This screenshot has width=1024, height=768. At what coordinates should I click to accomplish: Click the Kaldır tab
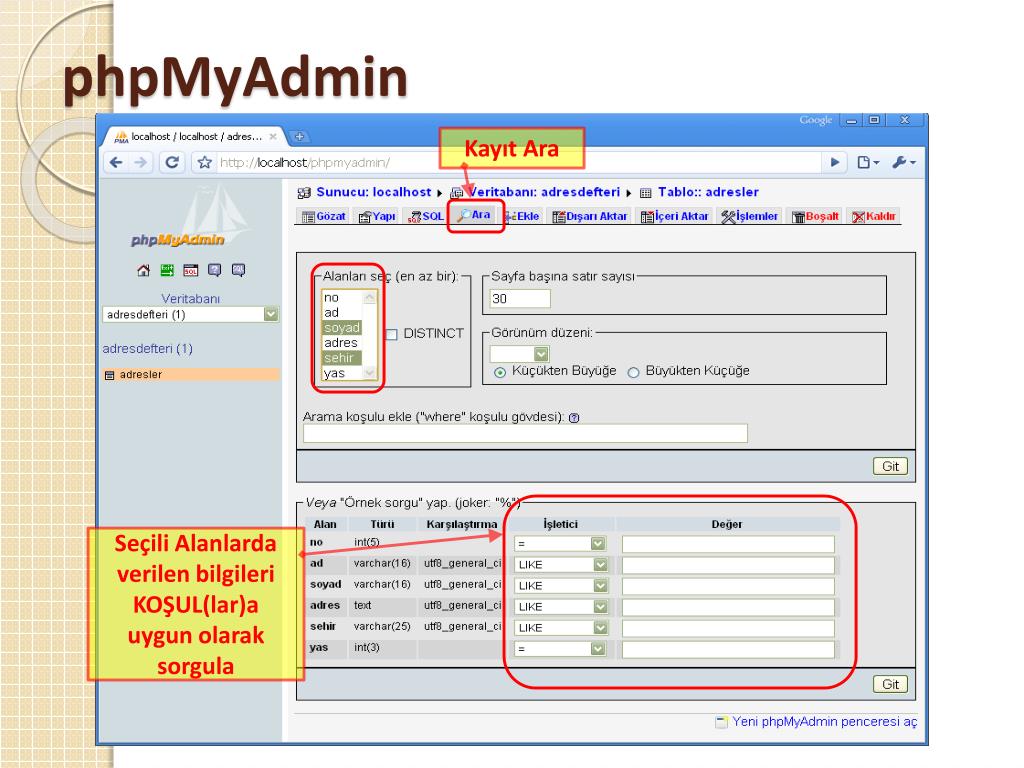[874, 216]
